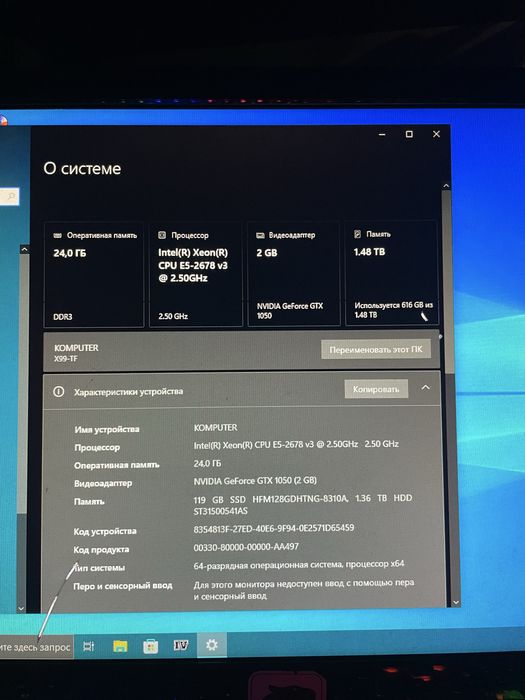Click the Settings gear in taskbar

click(x=212, y=645)
